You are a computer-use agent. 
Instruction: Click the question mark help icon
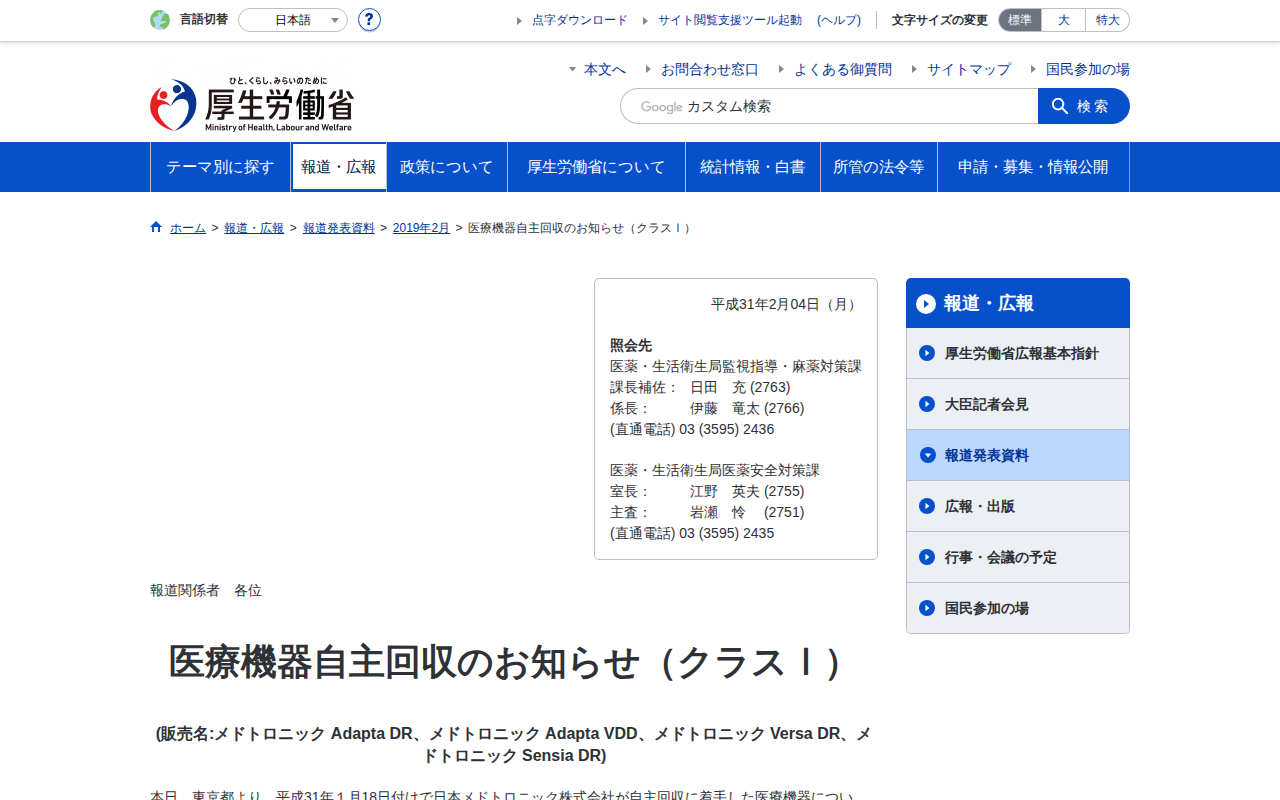tap(369, 20)
